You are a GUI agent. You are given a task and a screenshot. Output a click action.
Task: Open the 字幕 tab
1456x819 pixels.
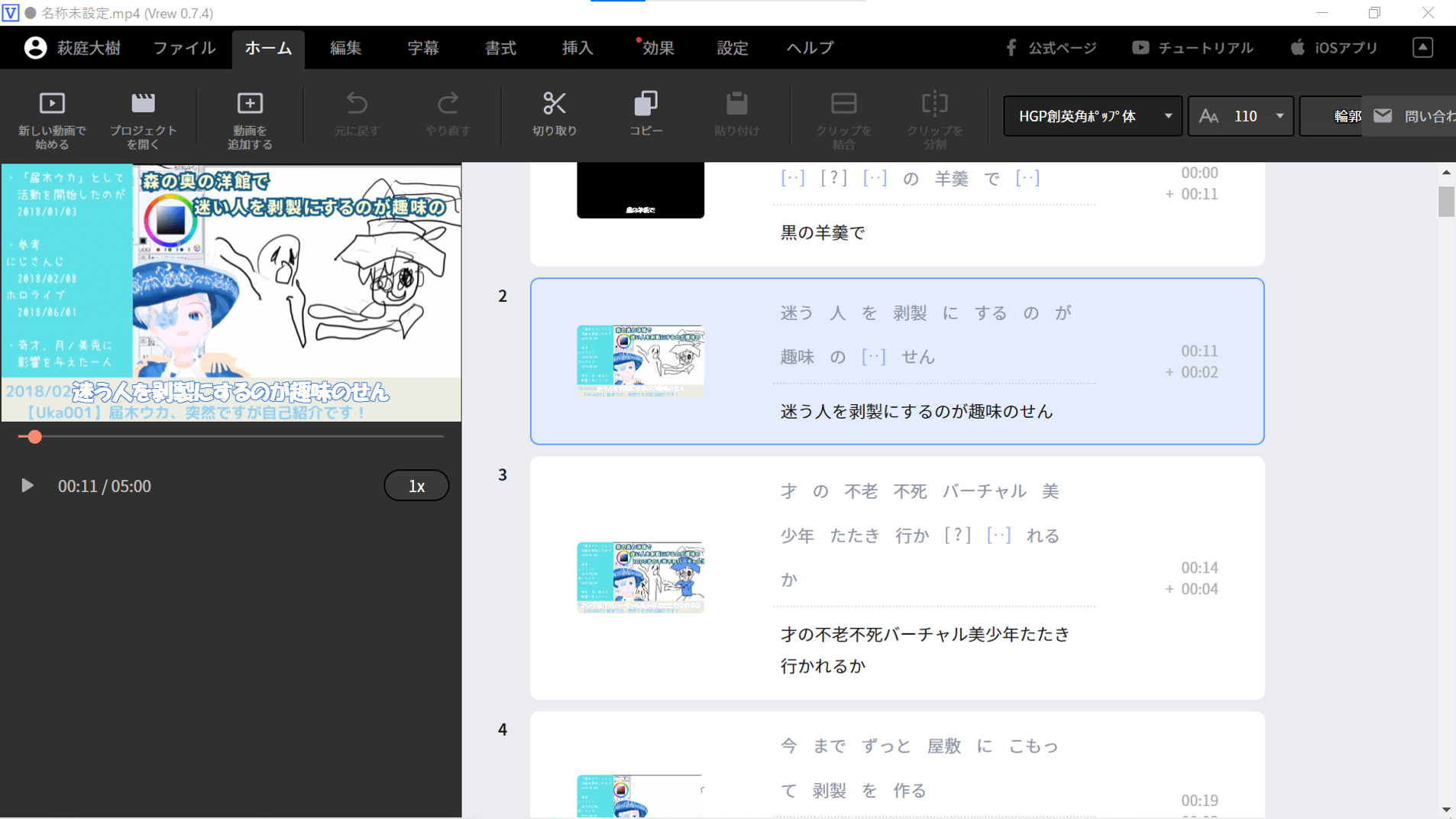(x=423, y=48)
